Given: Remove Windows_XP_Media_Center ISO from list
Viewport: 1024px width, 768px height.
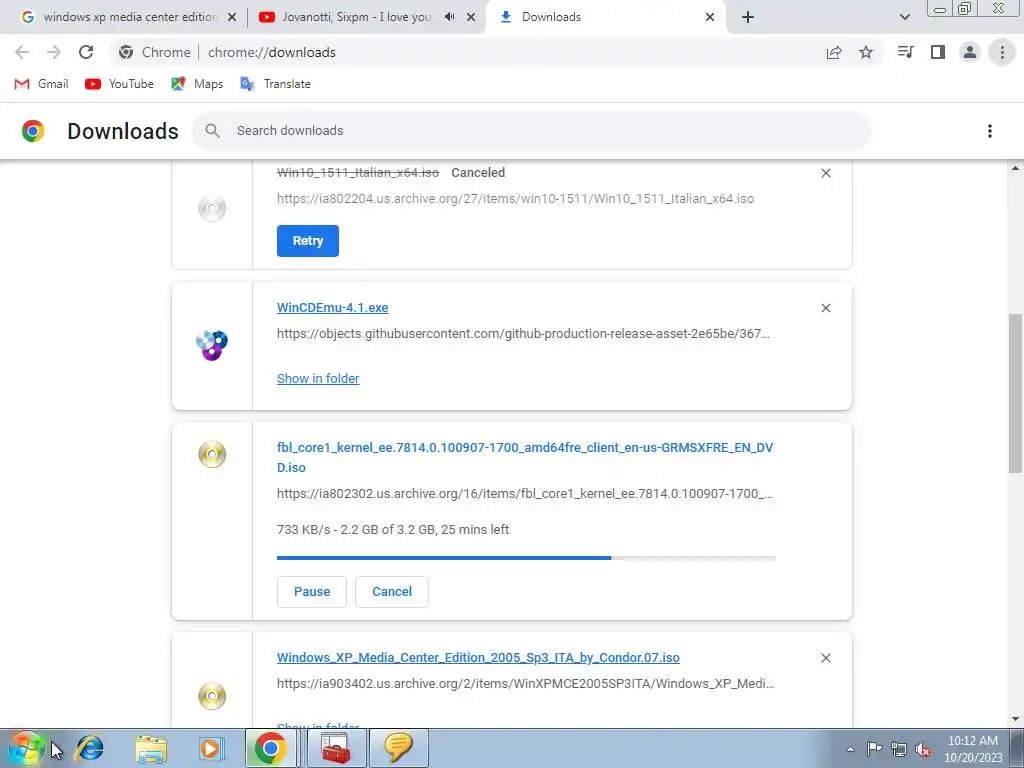Looking at the screenshot, I should pyautogui.click(x=826, y=658).
